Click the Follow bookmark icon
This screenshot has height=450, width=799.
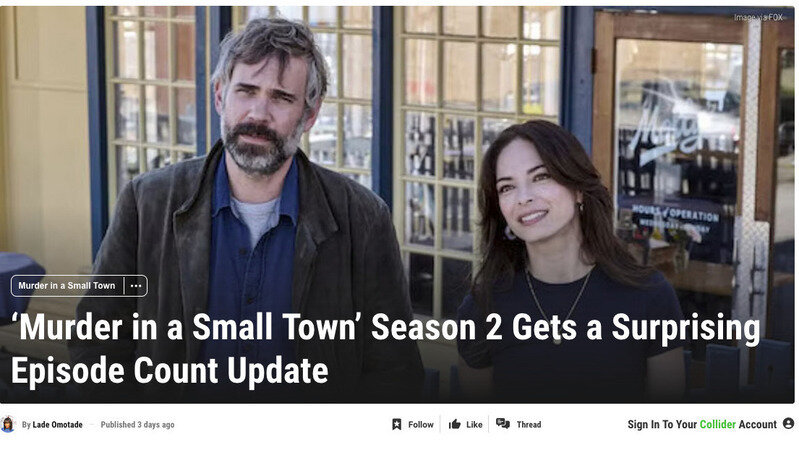point(396,425)
